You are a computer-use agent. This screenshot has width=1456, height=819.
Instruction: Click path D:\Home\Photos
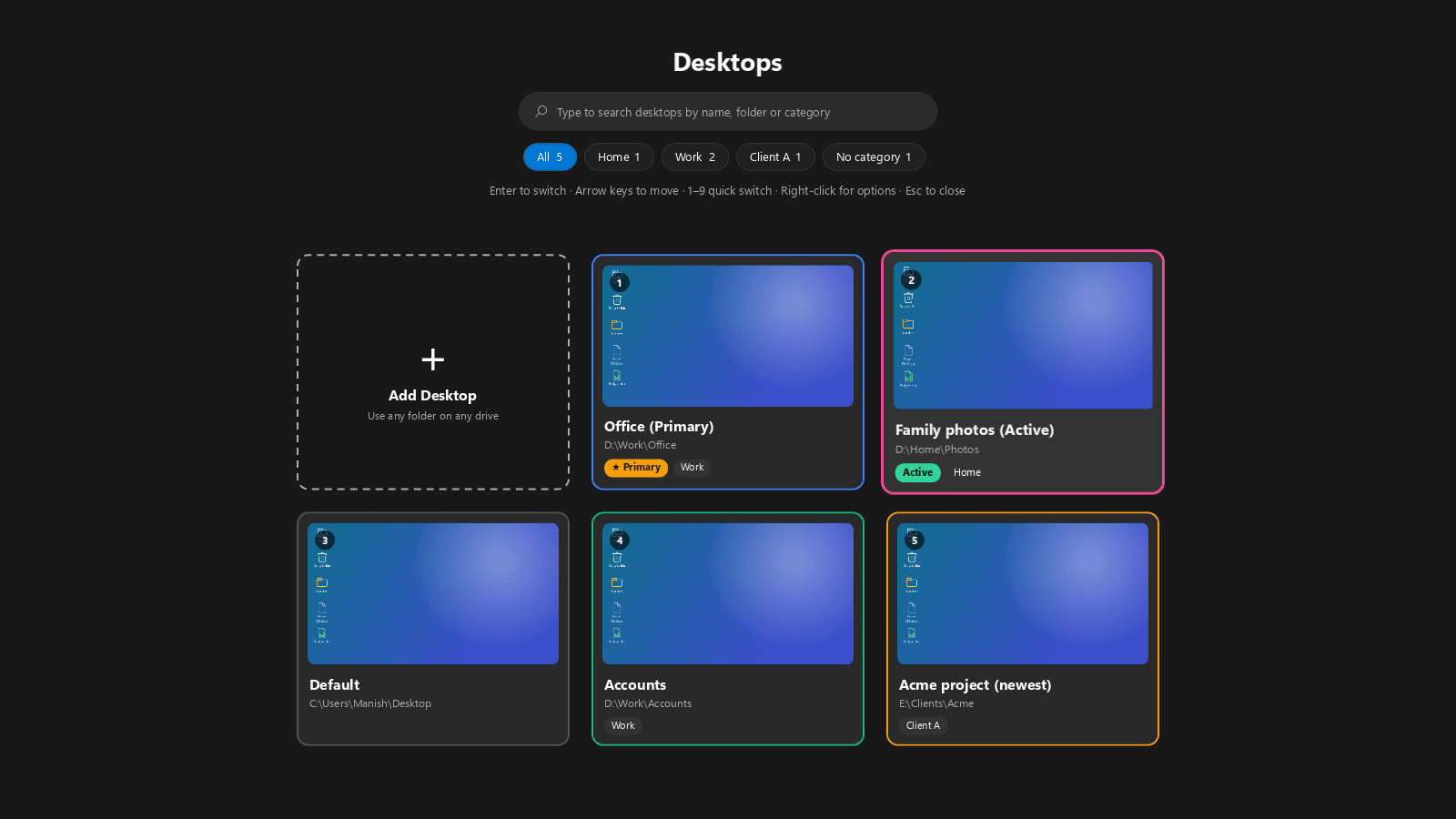pos(937,450)
